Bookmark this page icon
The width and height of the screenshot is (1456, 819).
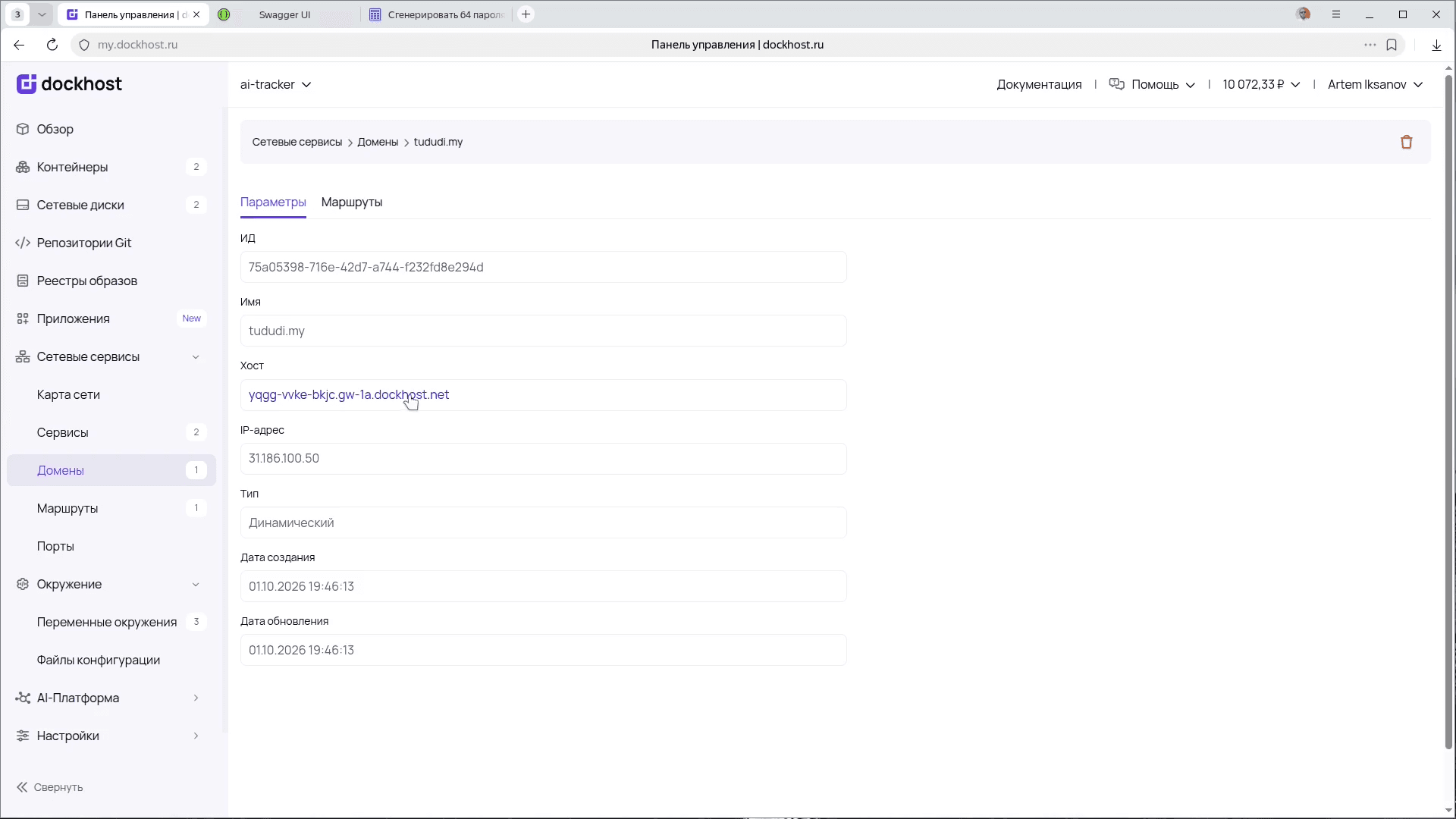click(1392, 45)
